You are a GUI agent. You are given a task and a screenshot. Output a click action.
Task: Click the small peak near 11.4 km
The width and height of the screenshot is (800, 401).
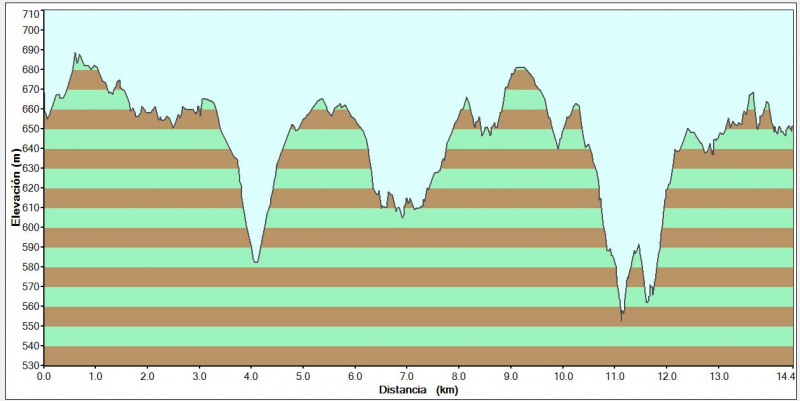[x=637, y=246]
